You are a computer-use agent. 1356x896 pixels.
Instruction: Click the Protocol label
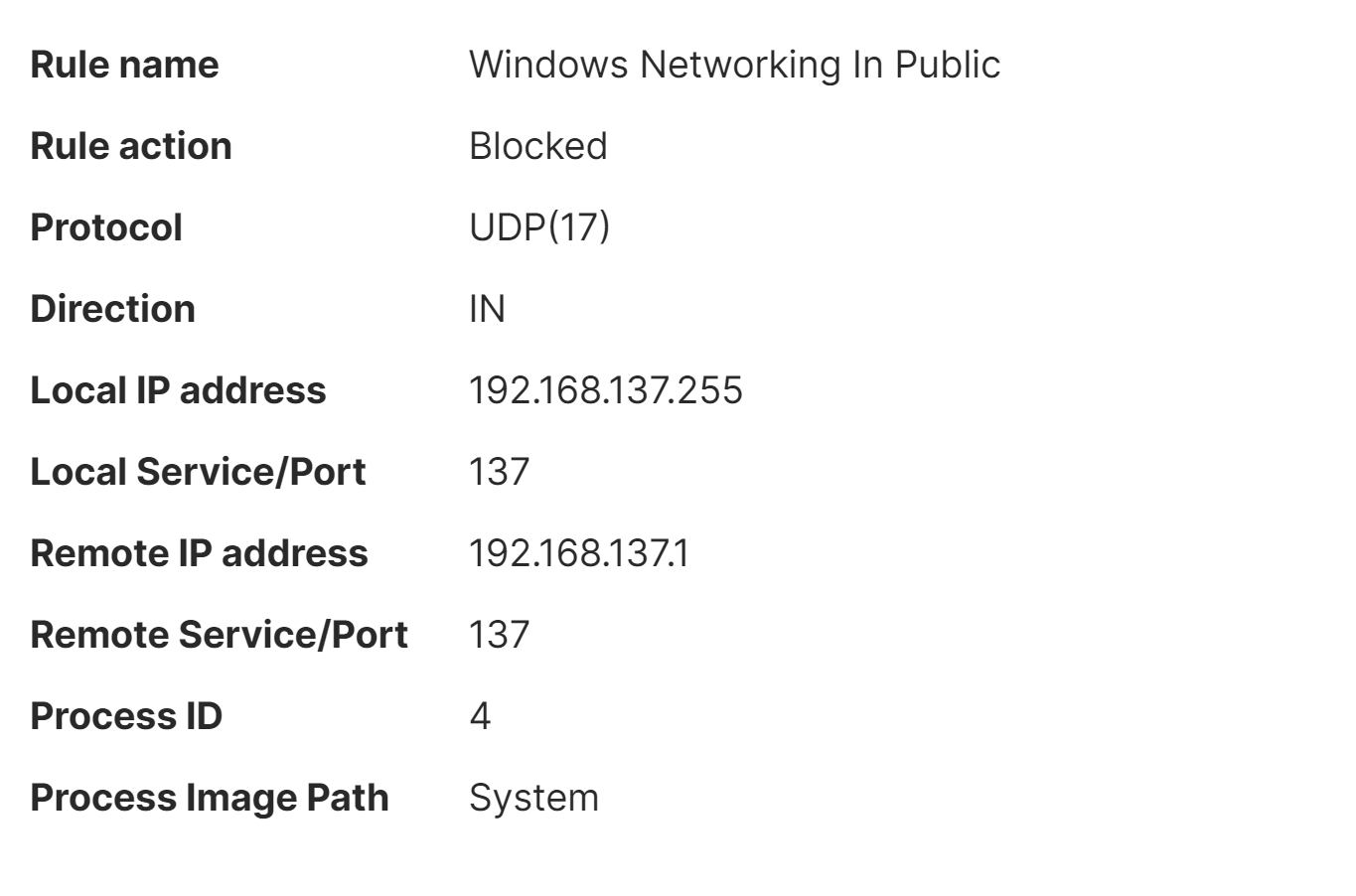point(106,227)
